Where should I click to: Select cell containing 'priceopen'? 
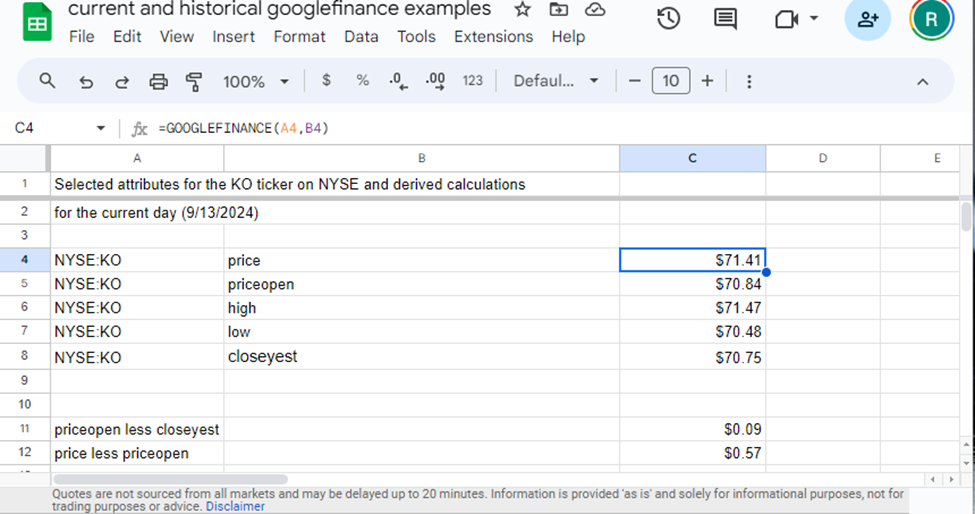[x=422, y=284]
